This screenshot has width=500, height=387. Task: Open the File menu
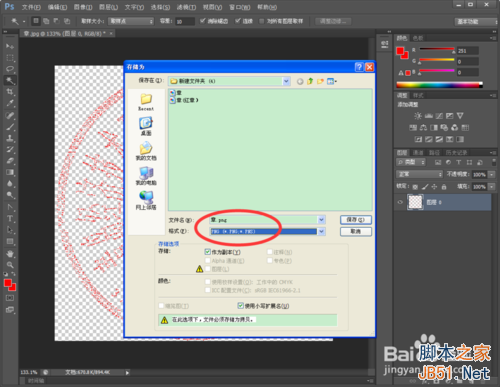[x=31, y=7]
